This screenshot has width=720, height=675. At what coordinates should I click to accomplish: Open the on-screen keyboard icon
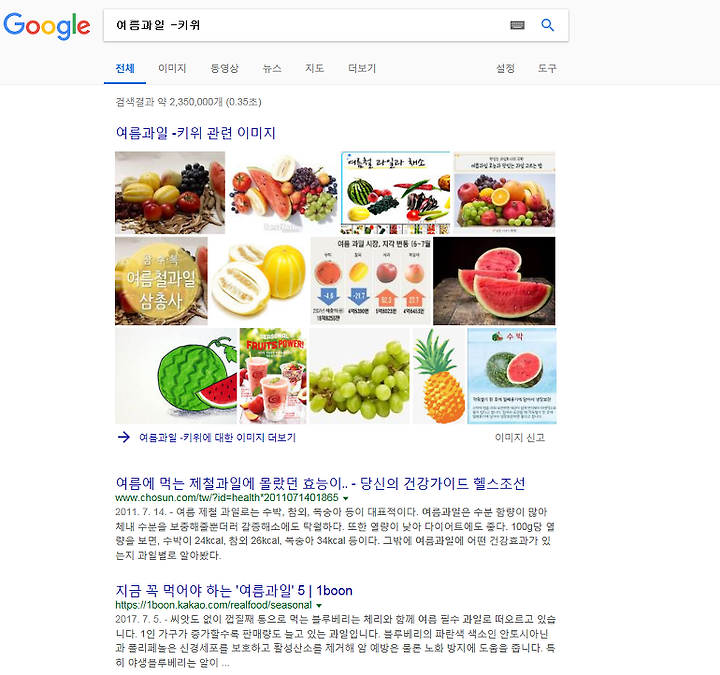[517, 25]
